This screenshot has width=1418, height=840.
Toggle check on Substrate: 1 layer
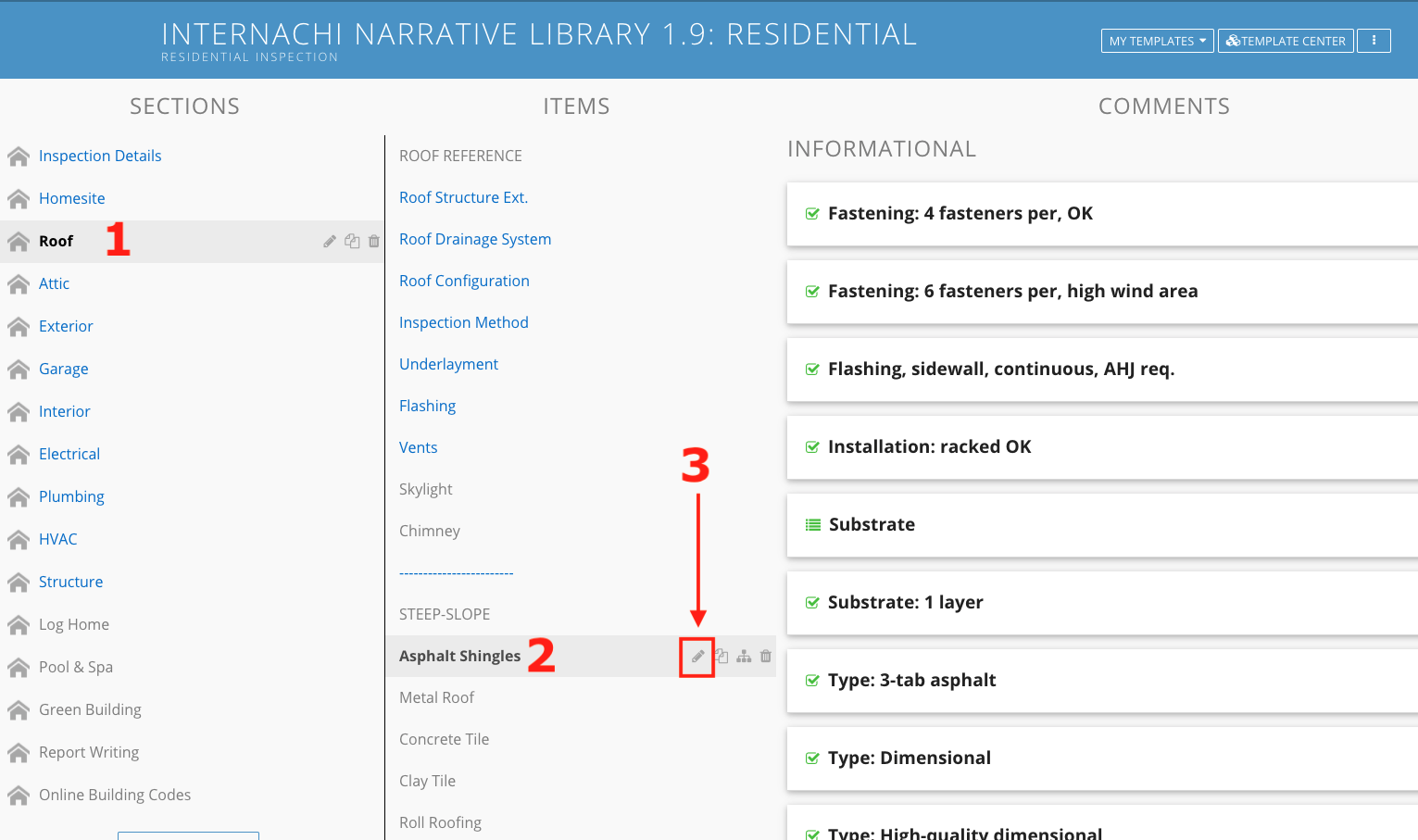812,603
